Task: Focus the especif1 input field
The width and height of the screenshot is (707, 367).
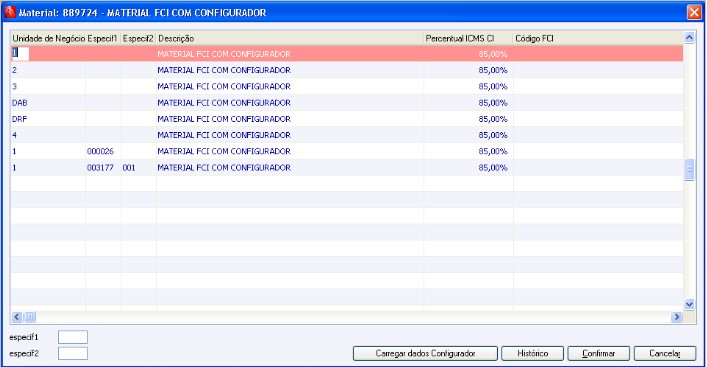Action: point(73,337)
